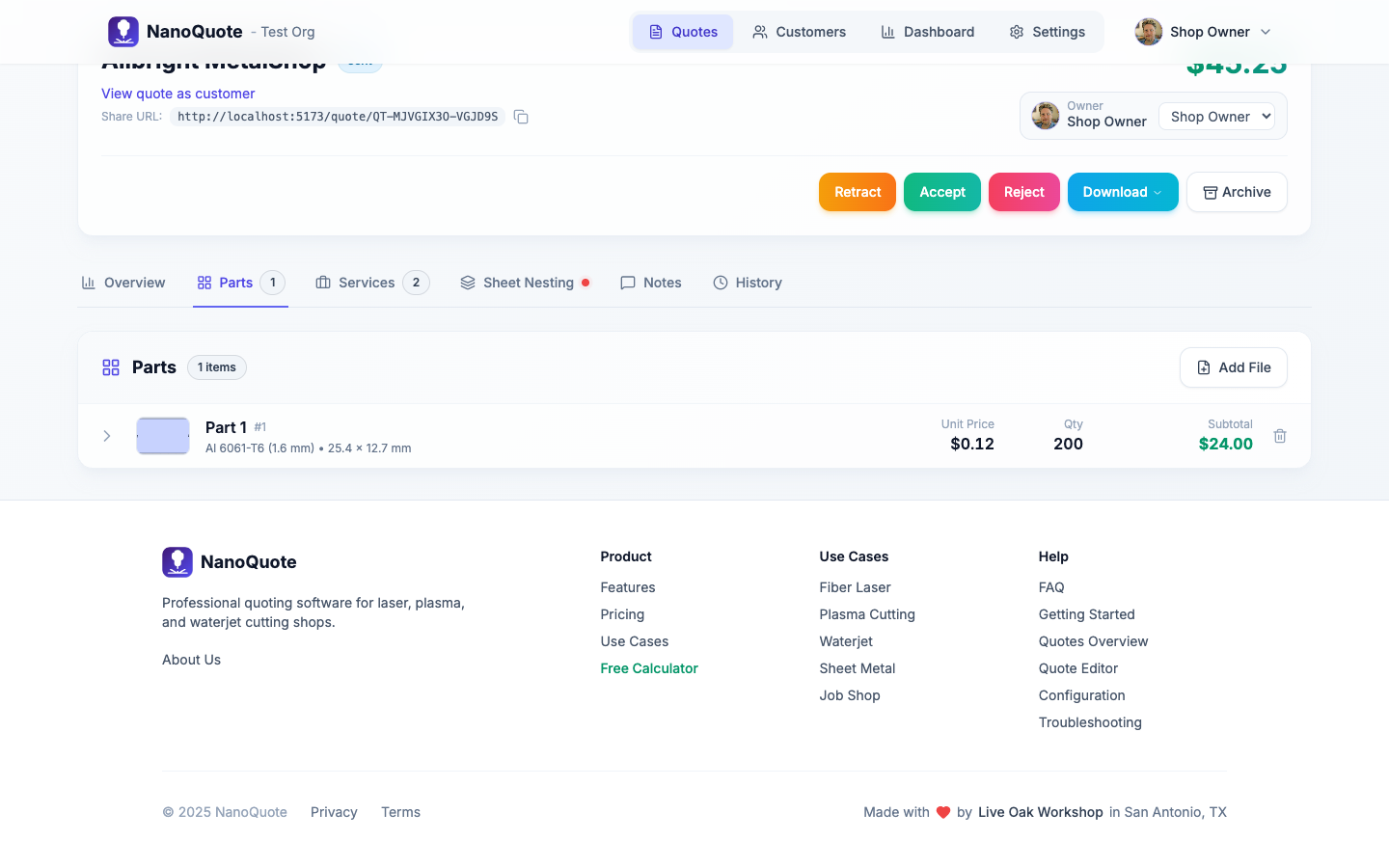This screenshot has width=1389, height=868.
Task: Open the Download options dropdown
Action: [1123, 192]
